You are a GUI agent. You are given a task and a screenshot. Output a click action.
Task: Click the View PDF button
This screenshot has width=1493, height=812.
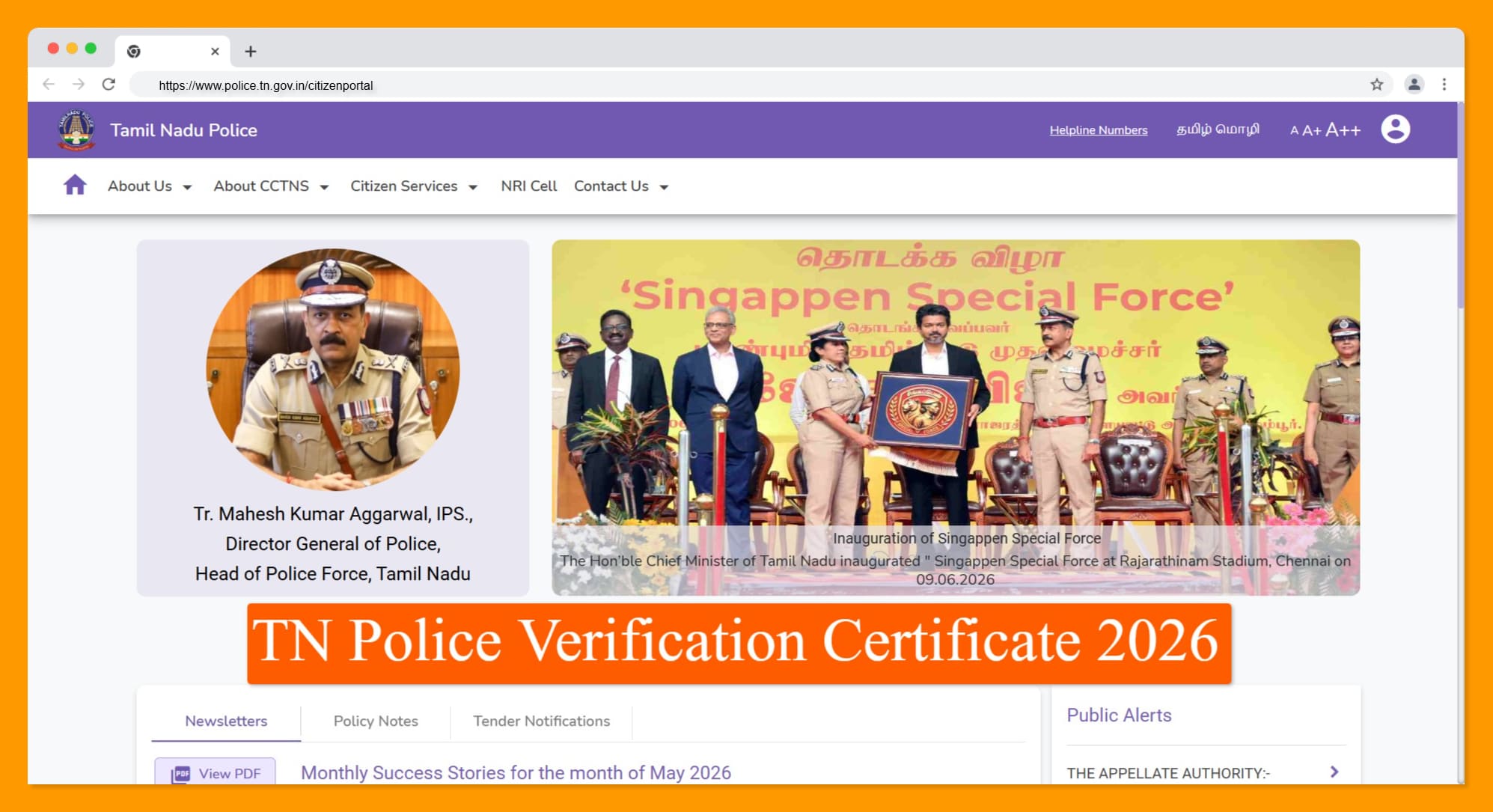(216, 772)
